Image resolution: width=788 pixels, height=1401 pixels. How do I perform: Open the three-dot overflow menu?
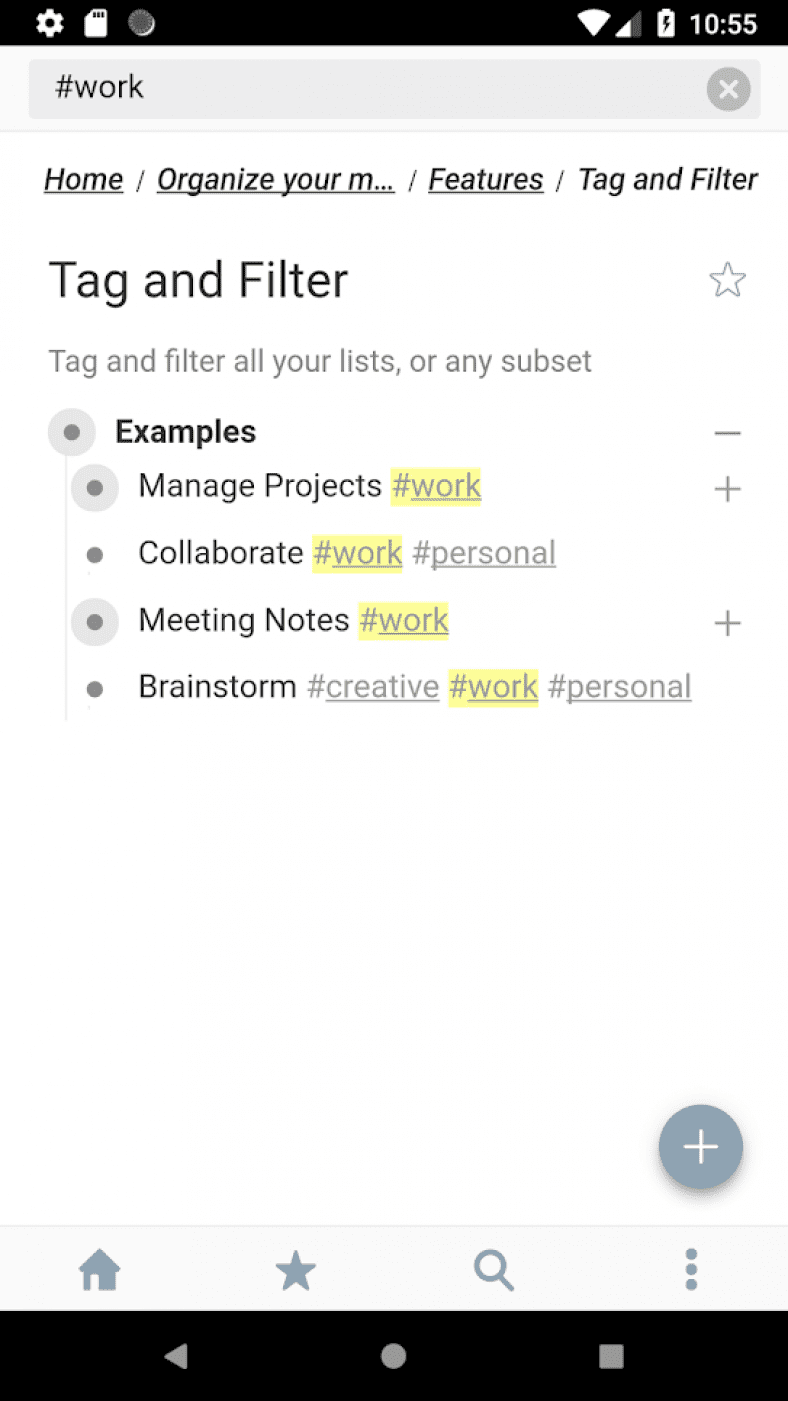click(690, 1269)
